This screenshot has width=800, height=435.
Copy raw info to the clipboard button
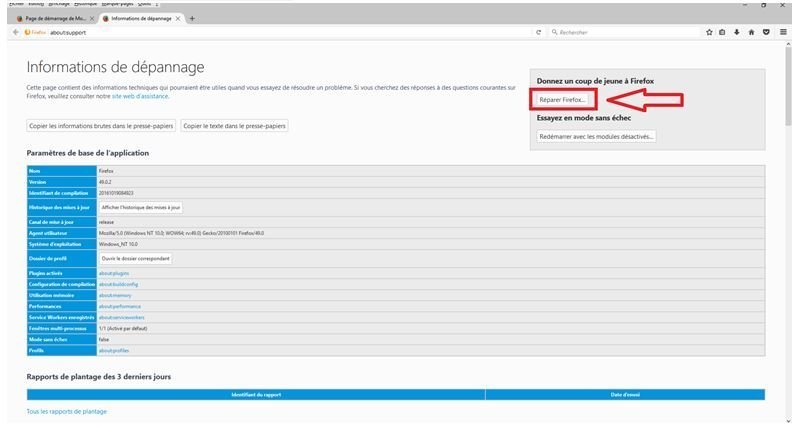100,126
